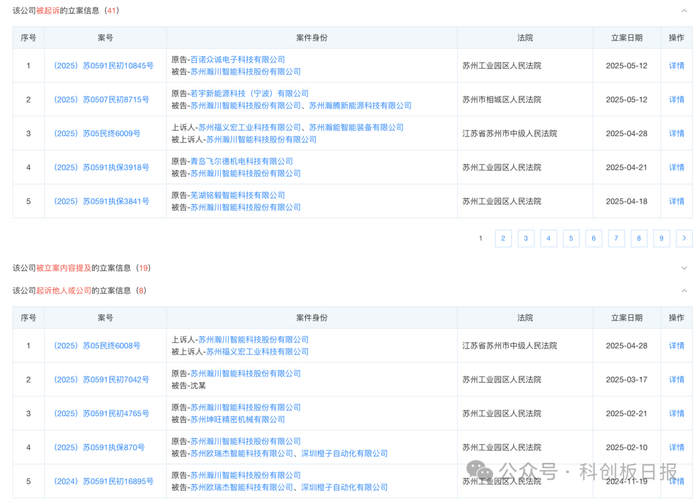The height and width of the screenshot is (500, 700).
Task: Open plaintiff 百诺众诚电子科技有限公司 link
Action: (x=238, y=59)
